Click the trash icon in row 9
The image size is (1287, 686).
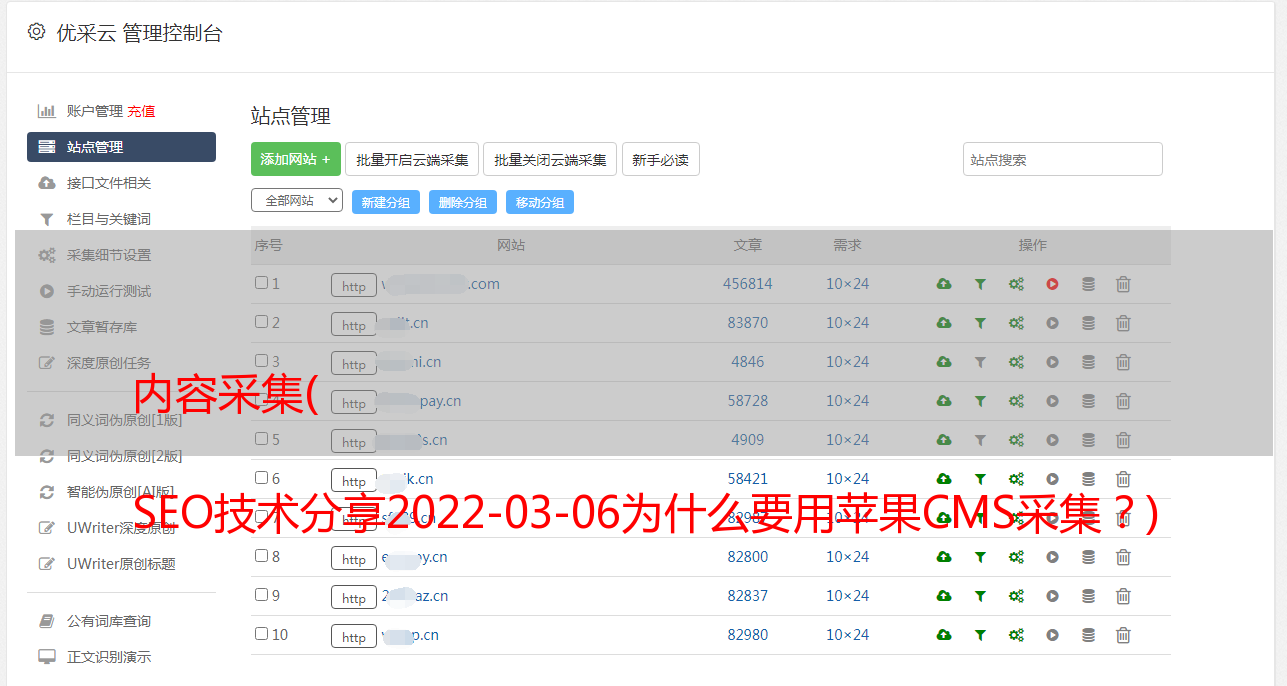1123,596
